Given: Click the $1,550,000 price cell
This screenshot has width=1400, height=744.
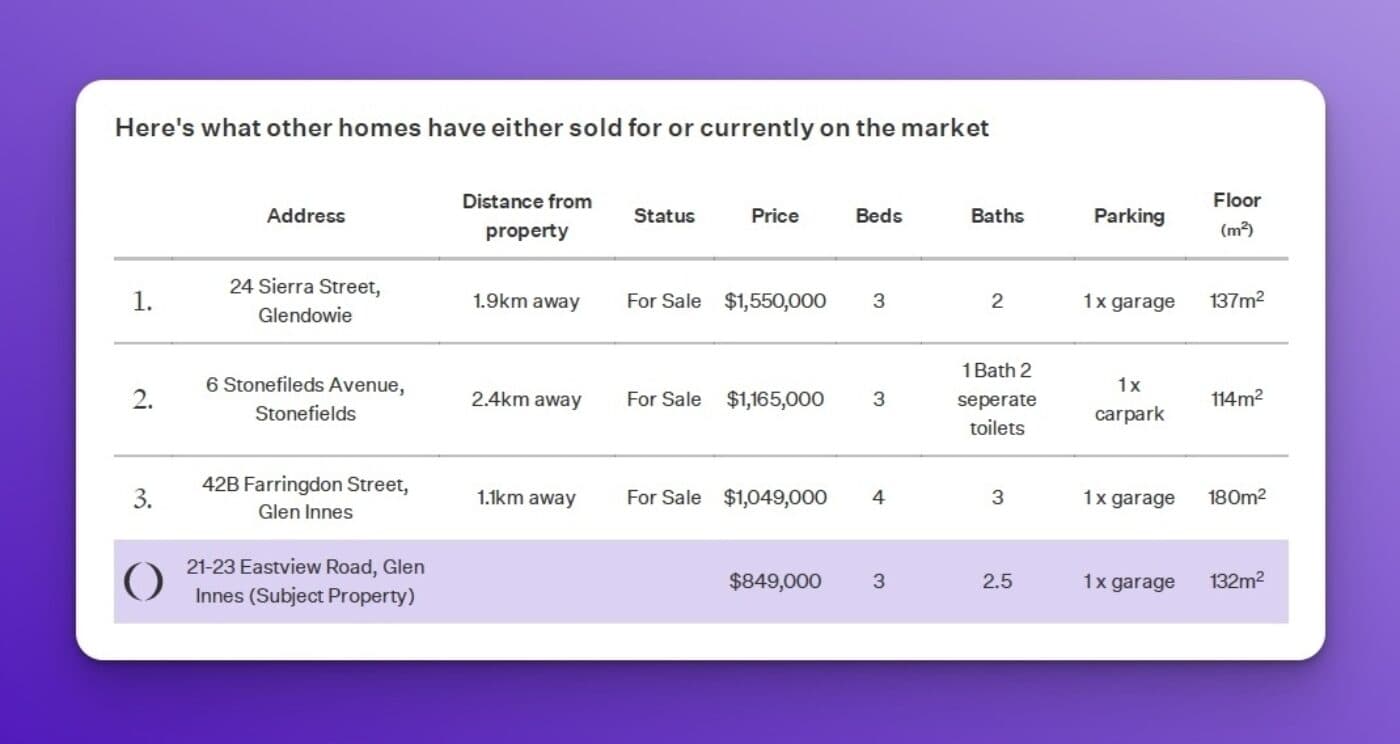Looking at the screenshot, I should click(x=775, y=301).
